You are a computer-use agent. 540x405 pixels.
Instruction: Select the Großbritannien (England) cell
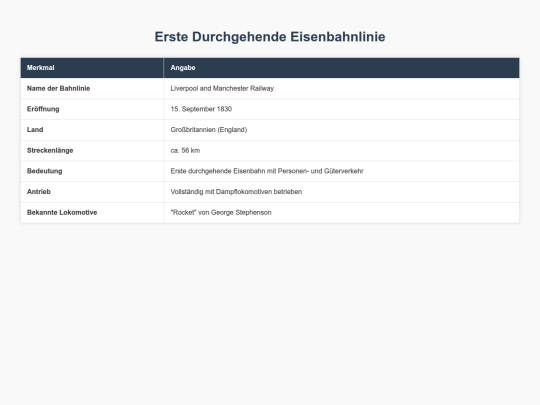coord(341,130)
